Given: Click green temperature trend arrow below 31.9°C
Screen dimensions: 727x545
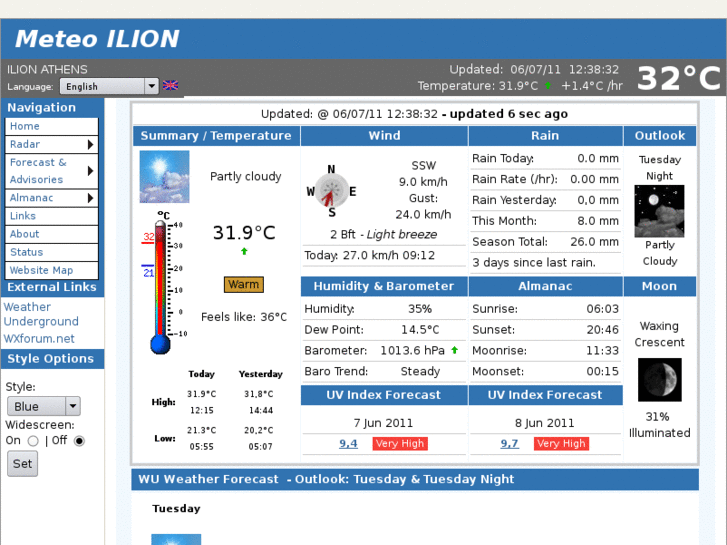Looking at the screenshot, I should tap(244, 251).
